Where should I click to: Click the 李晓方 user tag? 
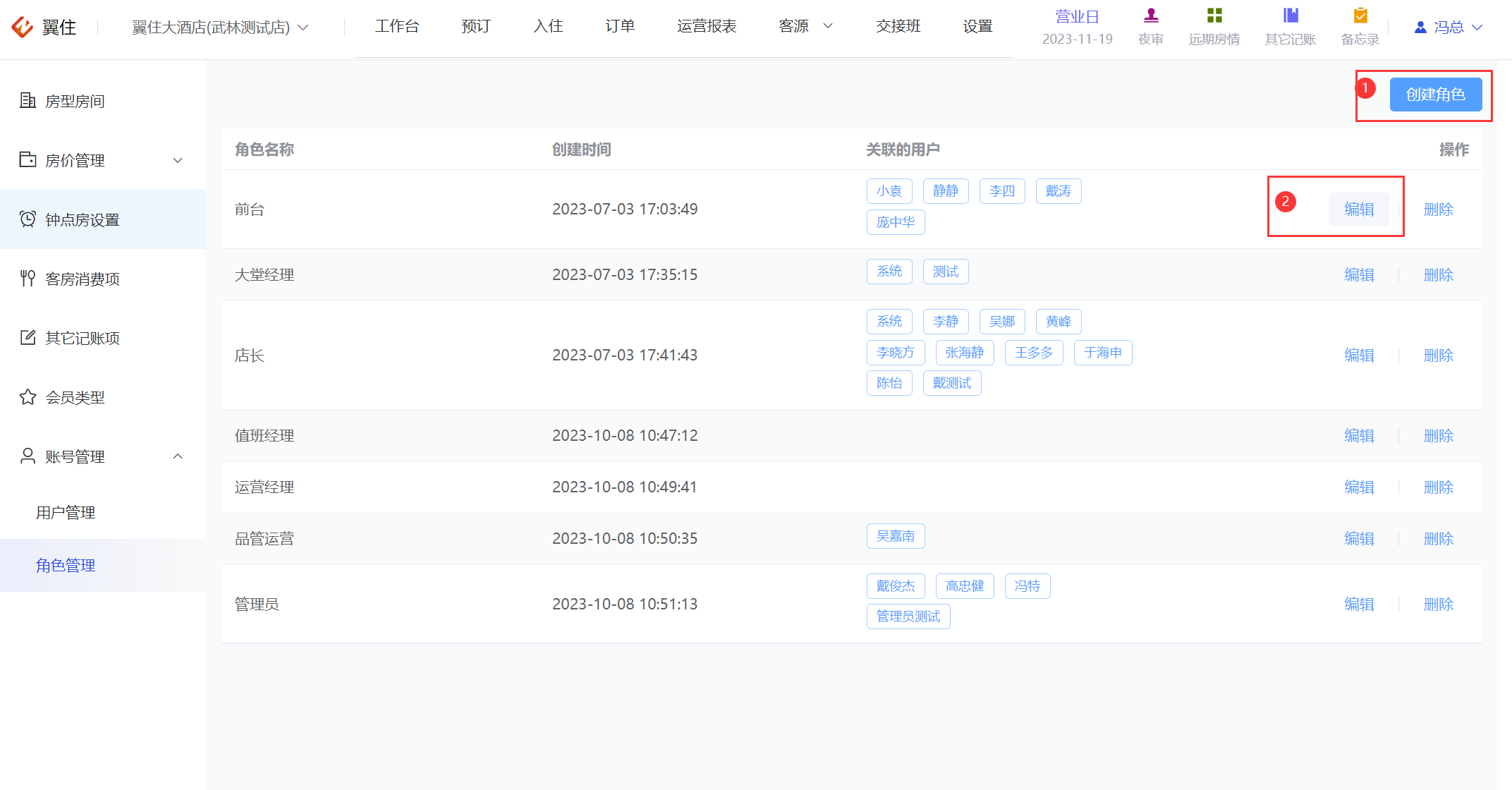(896, 353)
